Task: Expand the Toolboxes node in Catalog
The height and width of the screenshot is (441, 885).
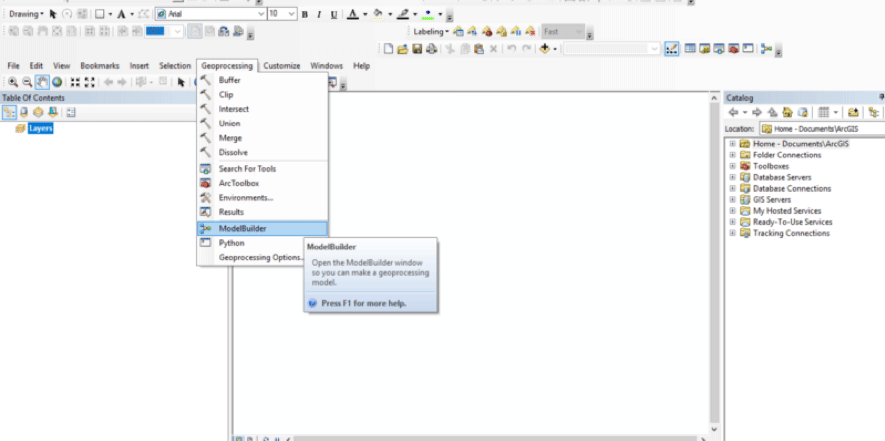Action: [732, 166]
